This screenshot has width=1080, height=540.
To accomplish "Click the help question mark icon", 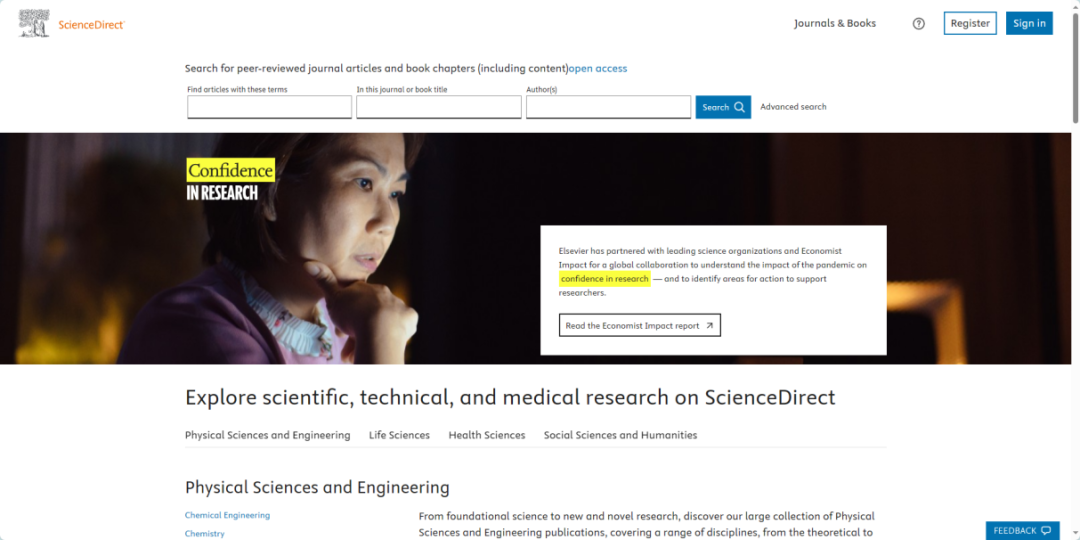I will click(919, 23).
